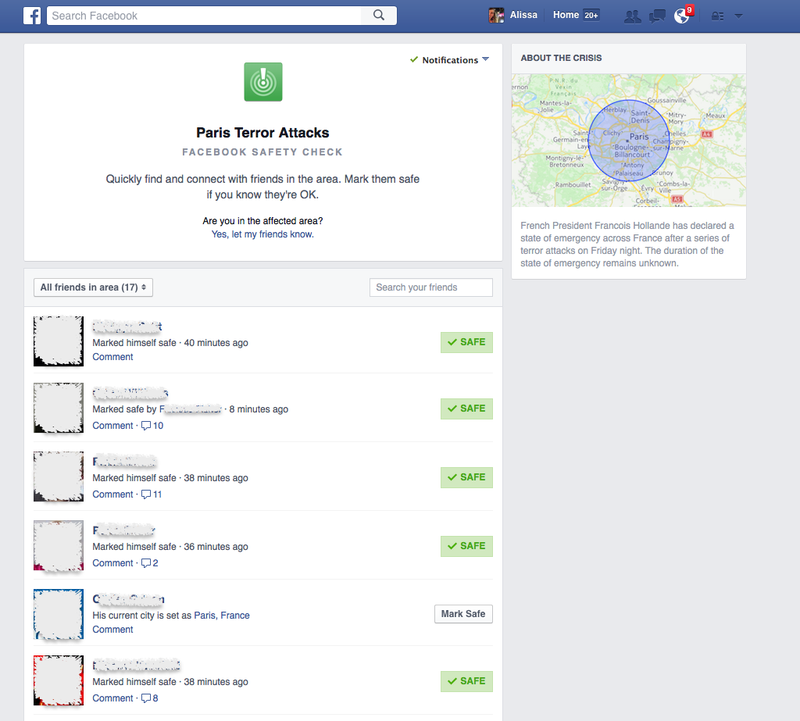Go to Alissa's profile link
The image size is (800, 721).
(x=523, y=15)
